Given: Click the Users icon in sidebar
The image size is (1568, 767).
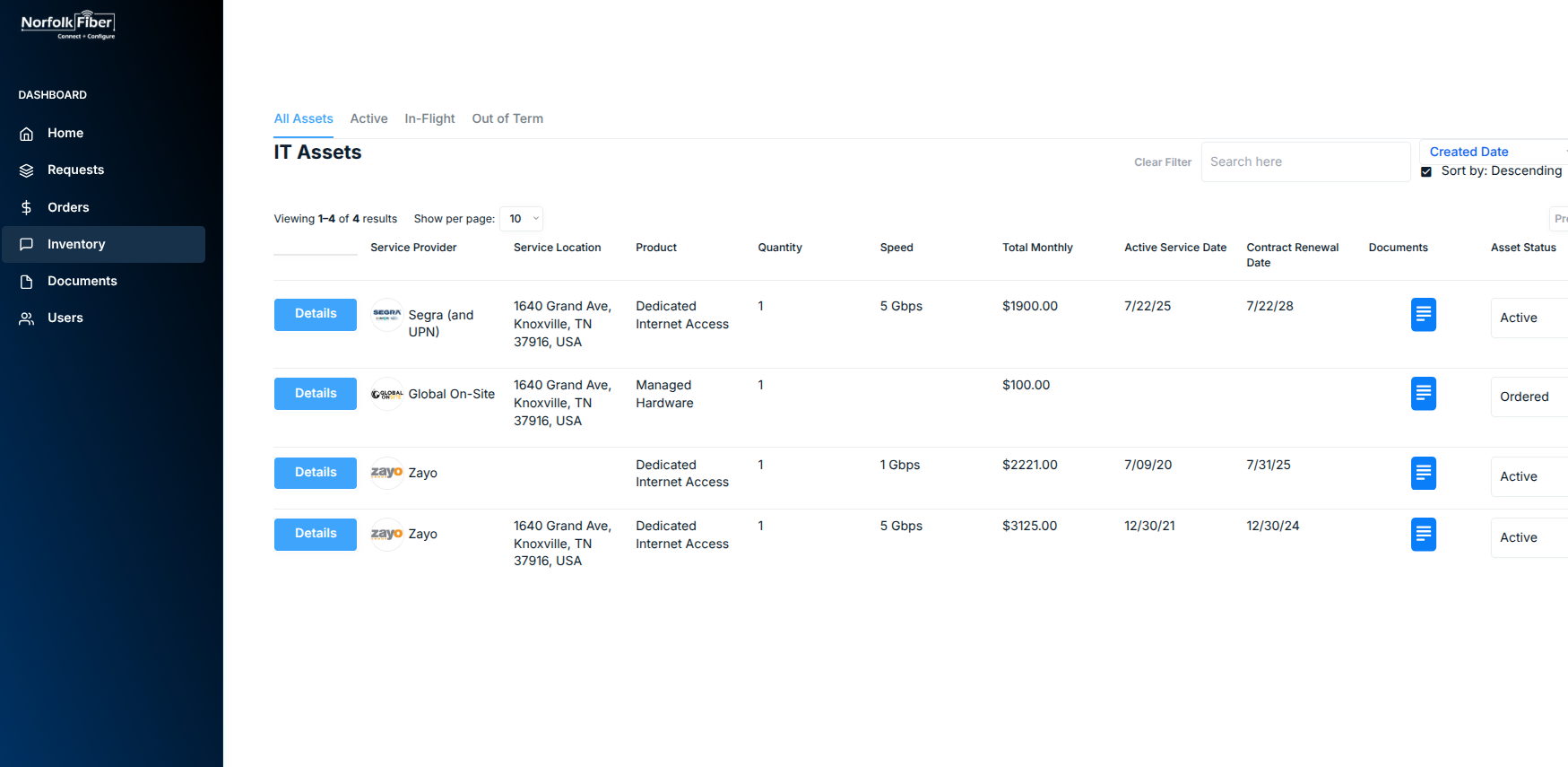Looking at the screenshot, I should pos(27,318).
